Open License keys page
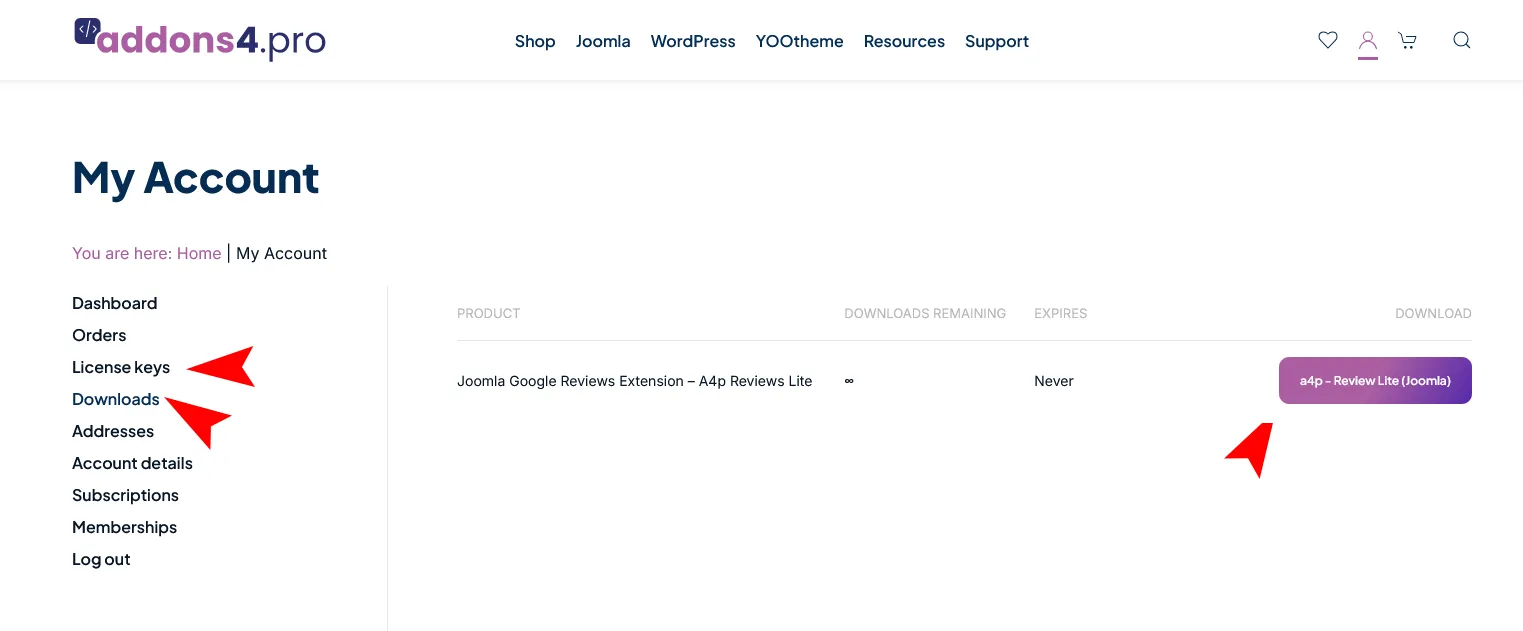 tap(121, 367)
